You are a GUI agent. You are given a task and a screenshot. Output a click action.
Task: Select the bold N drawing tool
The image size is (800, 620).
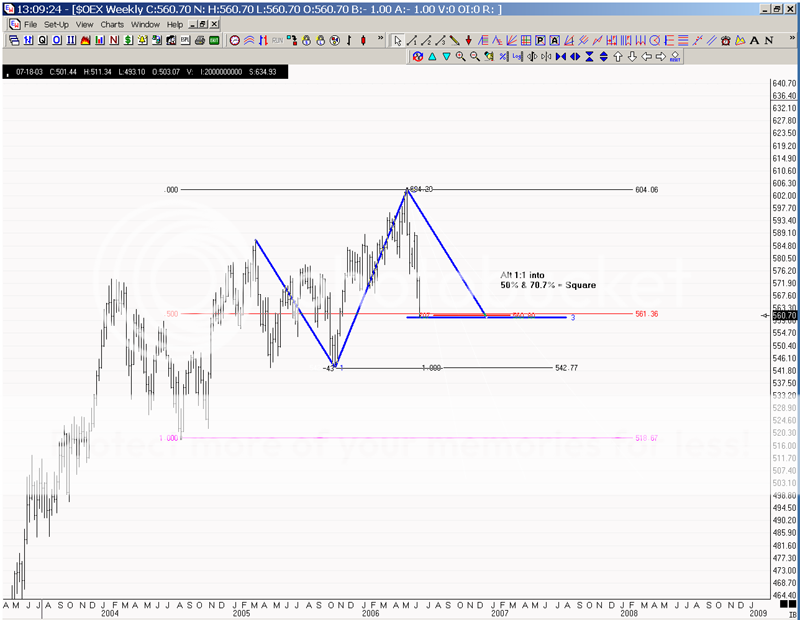[x=769, y=41]
